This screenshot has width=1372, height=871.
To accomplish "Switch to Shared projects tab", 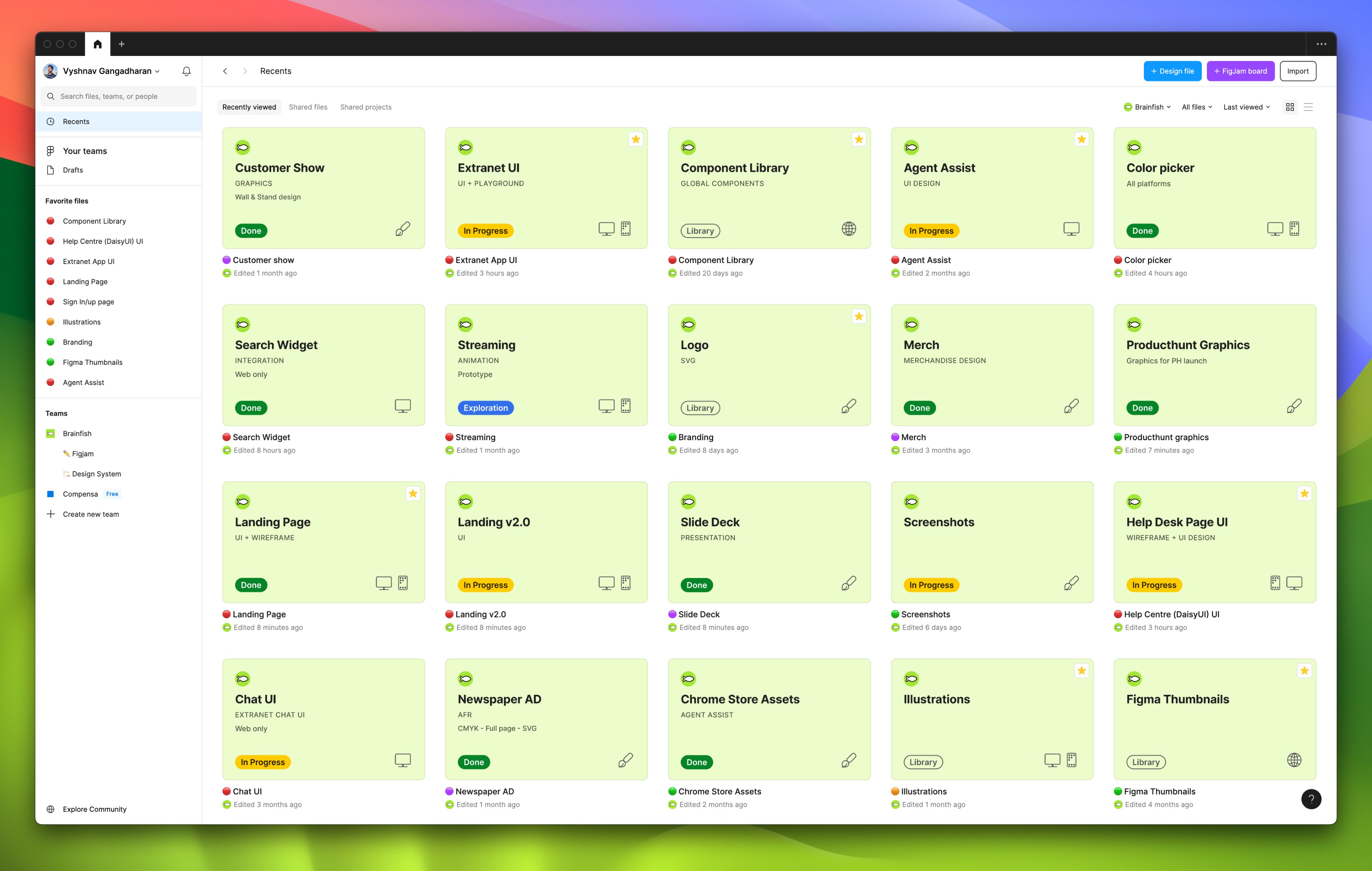I will coord(366,107).
